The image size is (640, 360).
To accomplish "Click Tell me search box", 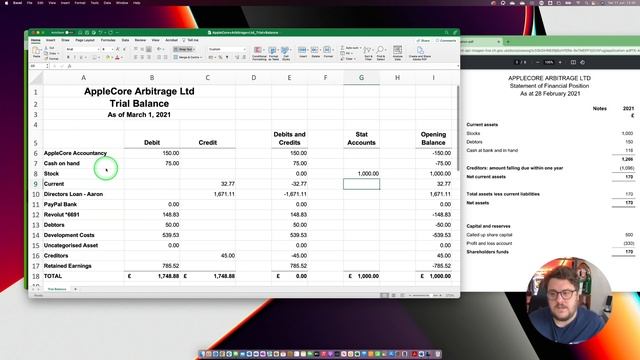I will [191, 40].
